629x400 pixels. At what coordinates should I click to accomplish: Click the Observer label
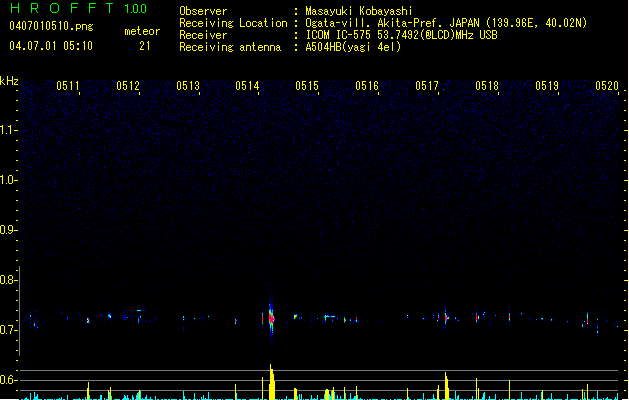point(203,11)
